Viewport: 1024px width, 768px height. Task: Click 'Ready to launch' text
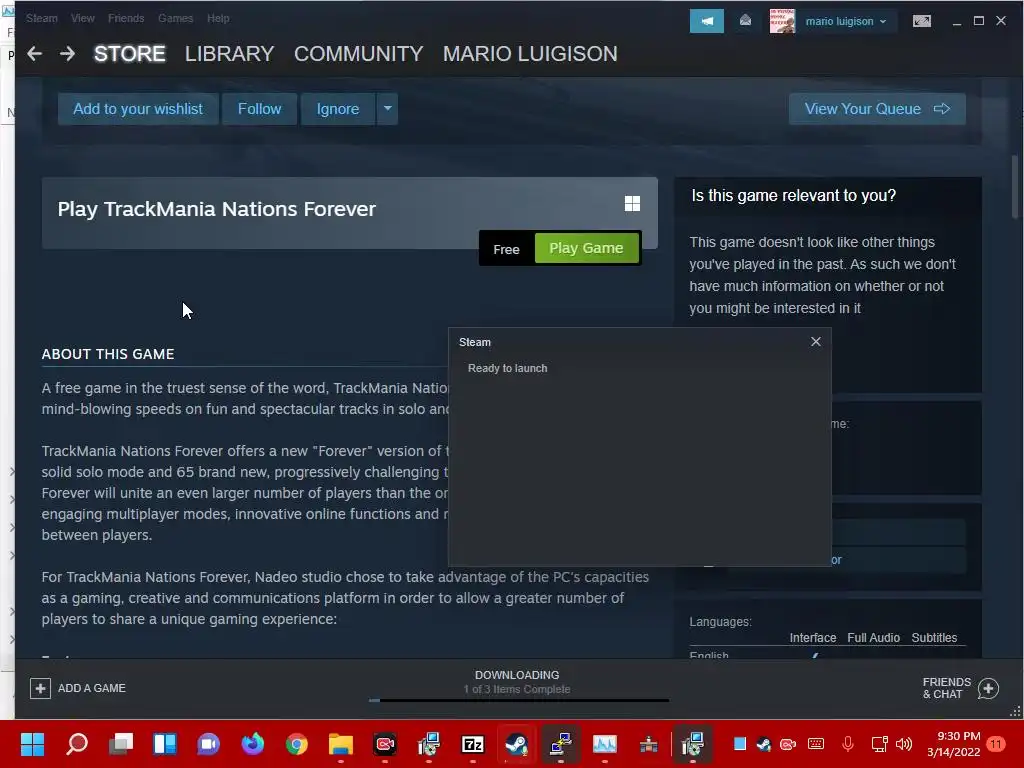[507, 368]
